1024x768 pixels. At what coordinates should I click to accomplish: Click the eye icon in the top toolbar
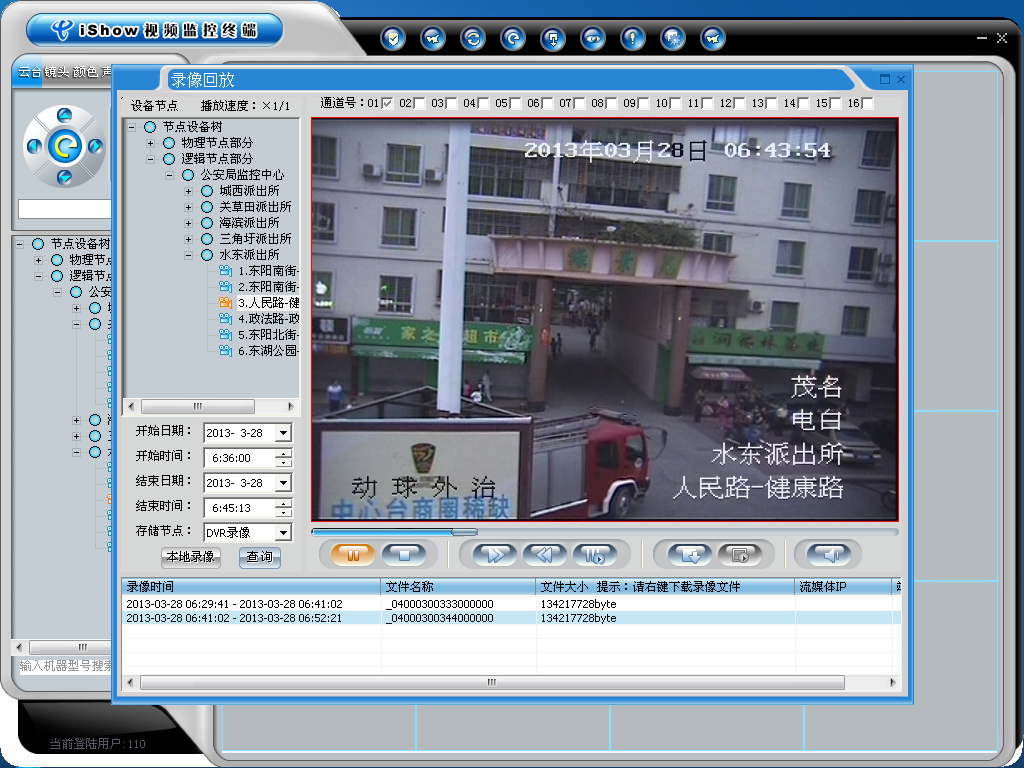[594, 39]
